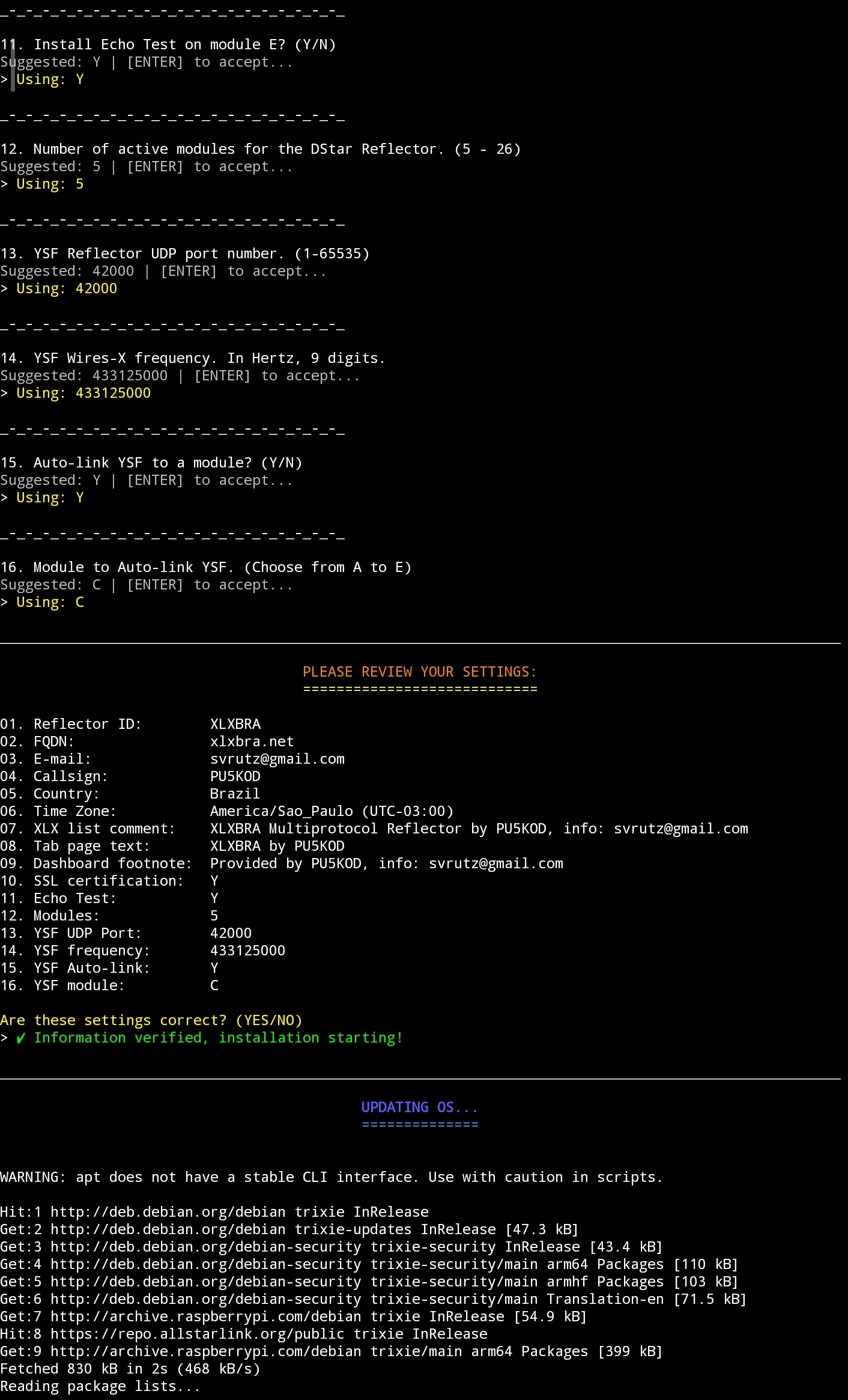Click the 'Using: 42000' answer line
The width and height of the screenshot is (848, 1400).
[x=66, y=288]
